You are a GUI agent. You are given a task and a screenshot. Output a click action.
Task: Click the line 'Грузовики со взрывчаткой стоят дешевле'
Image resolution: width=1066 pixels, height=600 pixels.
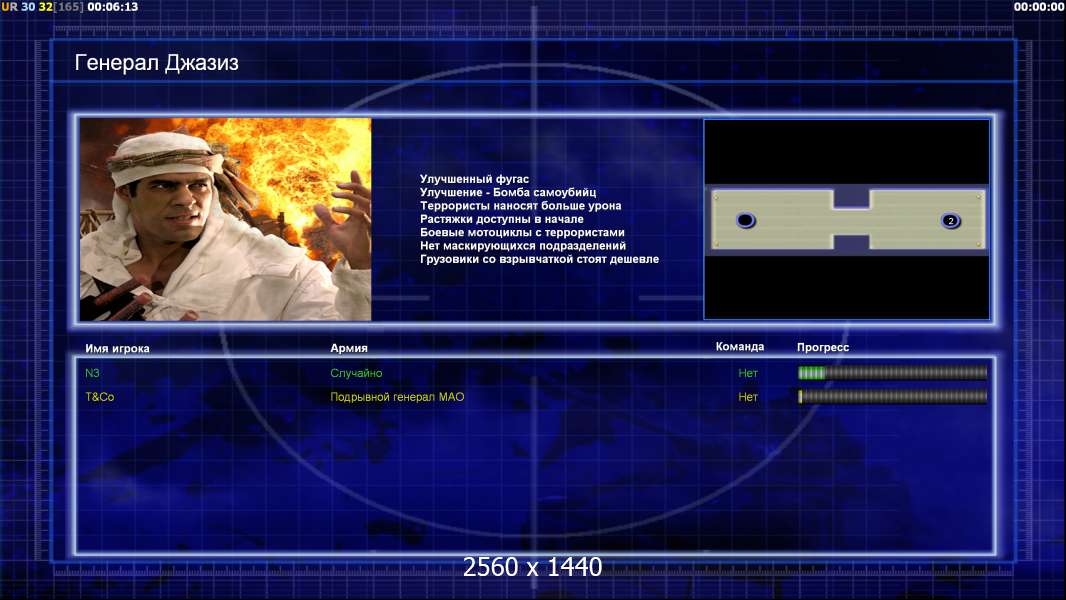[x=539, y=259]
